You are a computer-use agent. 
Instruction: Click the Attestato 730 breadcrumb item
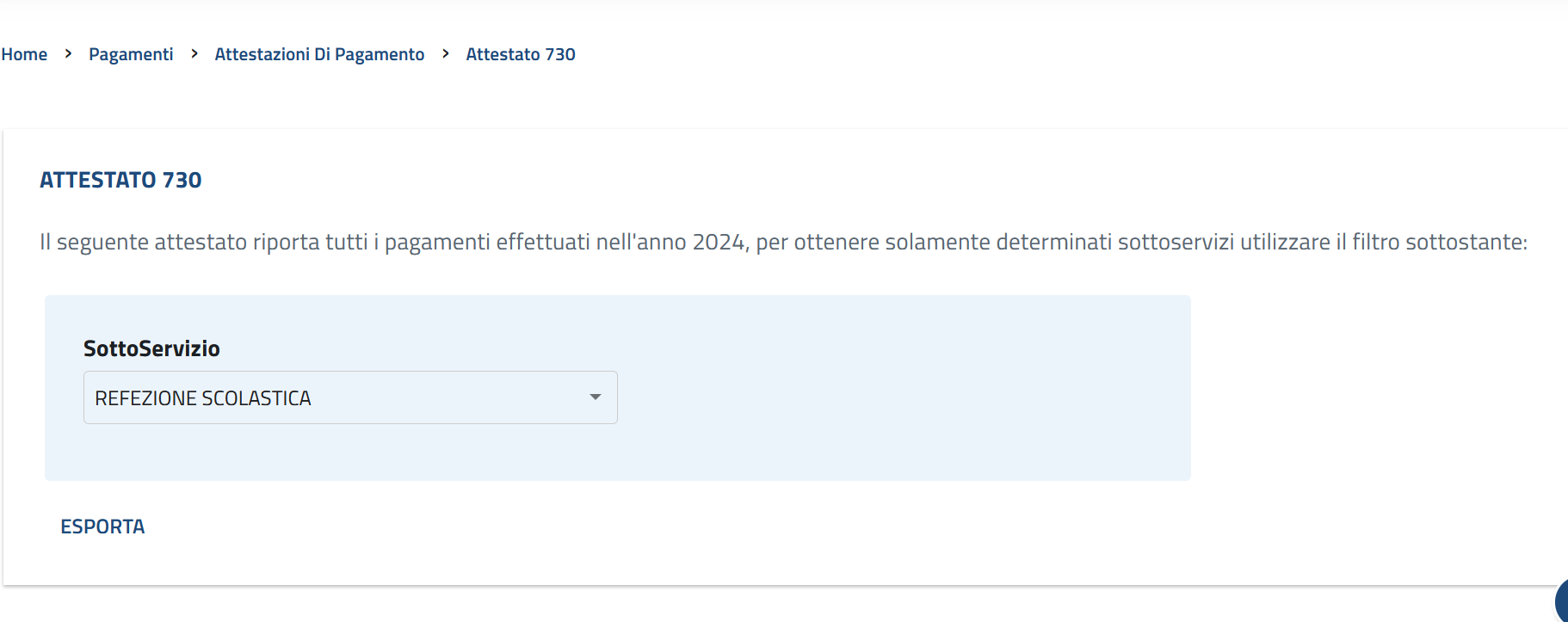[x=521, y=54]
